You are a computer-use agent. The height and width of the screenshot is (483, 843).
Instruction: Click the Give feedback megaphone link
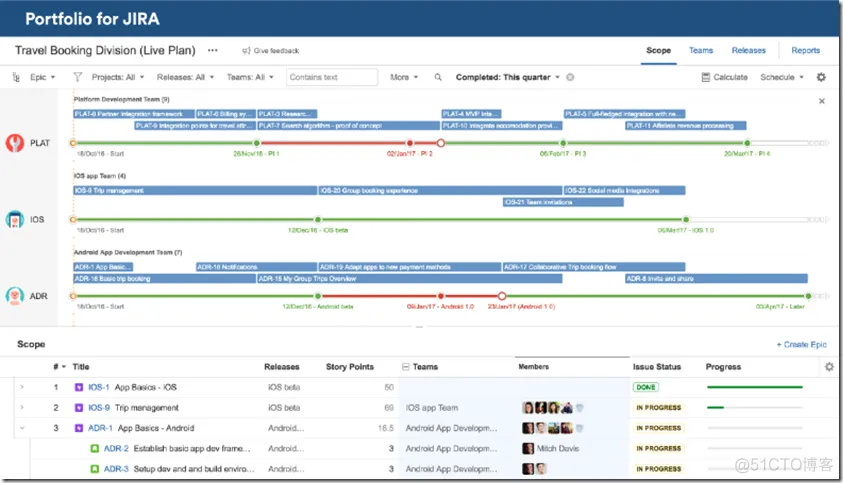tap(270, 51)
